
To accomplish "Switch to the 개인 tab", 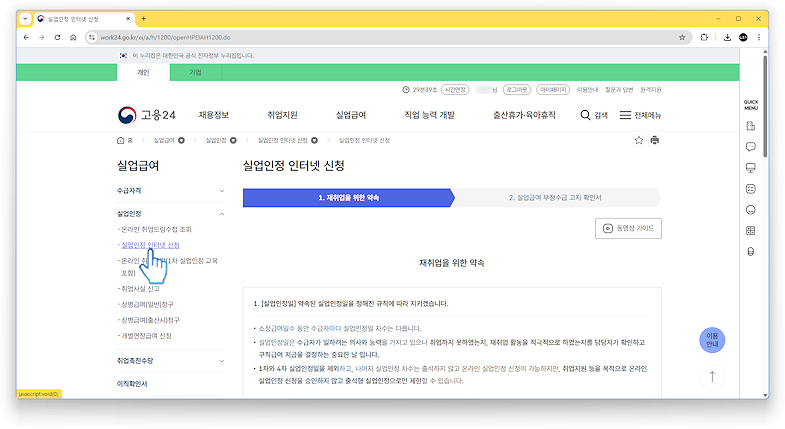I will tap(143, 73).
